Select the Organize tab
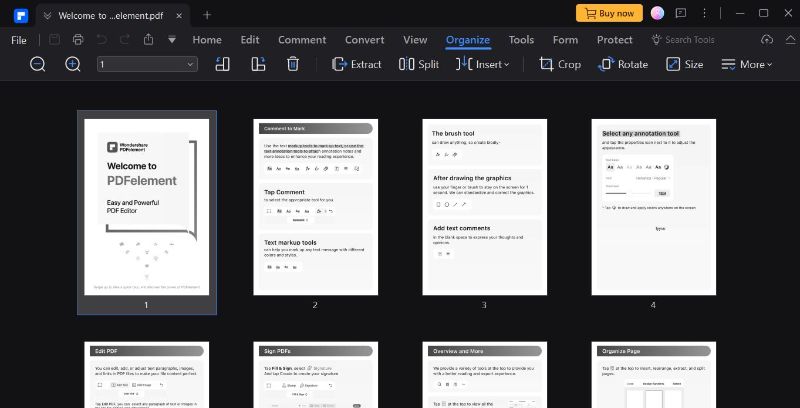This screenshot has width=800, height=408. (x=468, y=40)
